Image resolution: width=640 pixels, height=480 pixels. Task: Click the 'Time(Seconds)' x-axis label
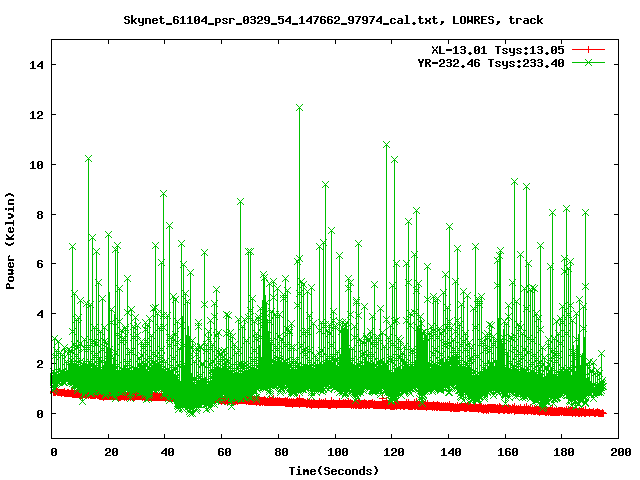point(334,471)
